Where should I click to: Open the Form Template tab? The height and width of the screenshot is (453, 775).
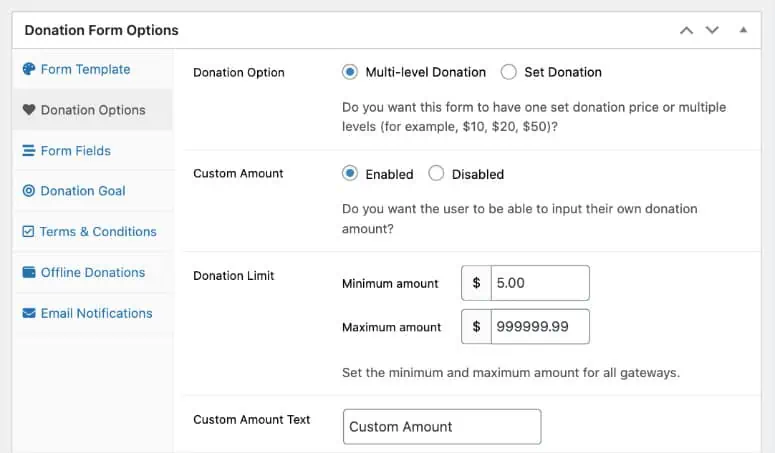click(93, 69)
